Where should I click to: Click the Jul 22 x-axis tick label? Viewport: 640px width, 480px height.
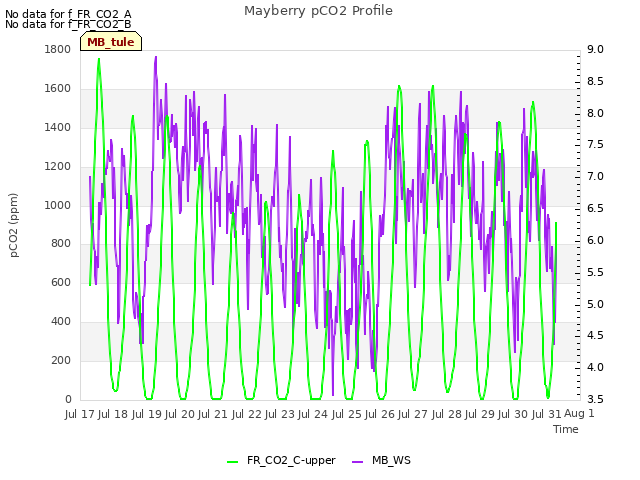[247, 414]
